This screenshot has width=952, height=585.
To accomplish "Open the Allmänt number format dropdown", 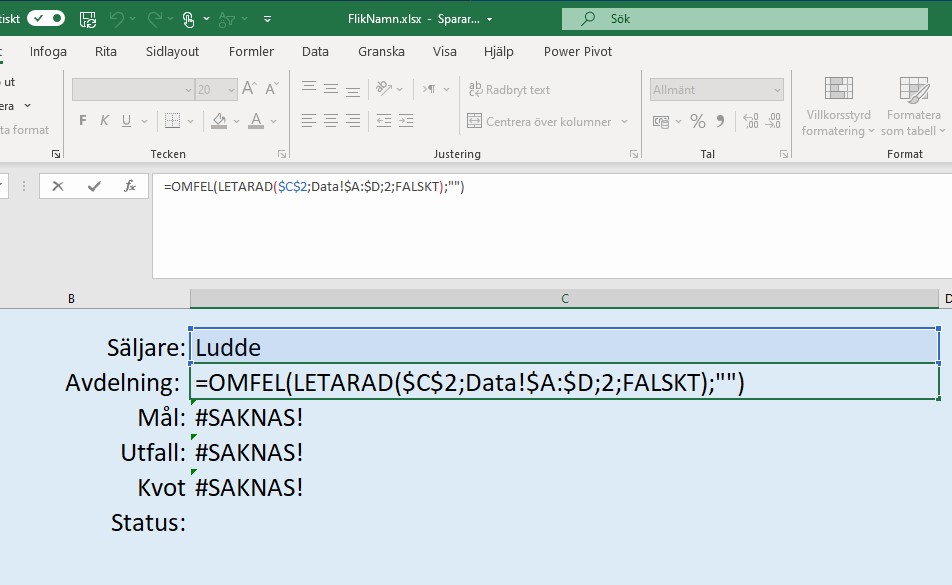I will [717, 90].
